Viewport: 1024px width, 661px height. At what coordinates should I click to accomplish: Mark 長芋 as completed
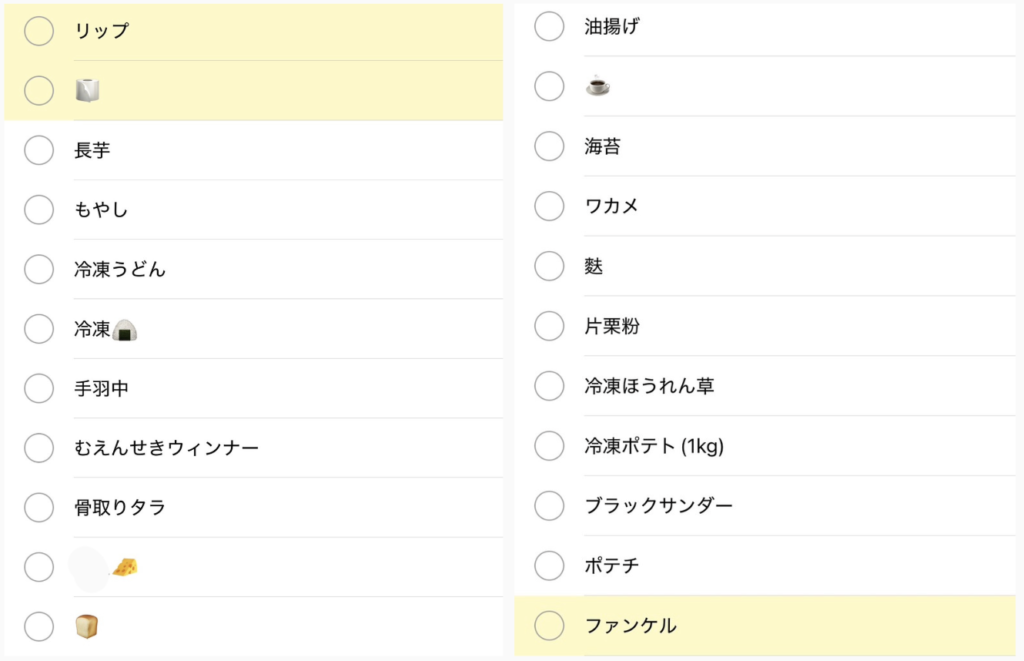39,150
